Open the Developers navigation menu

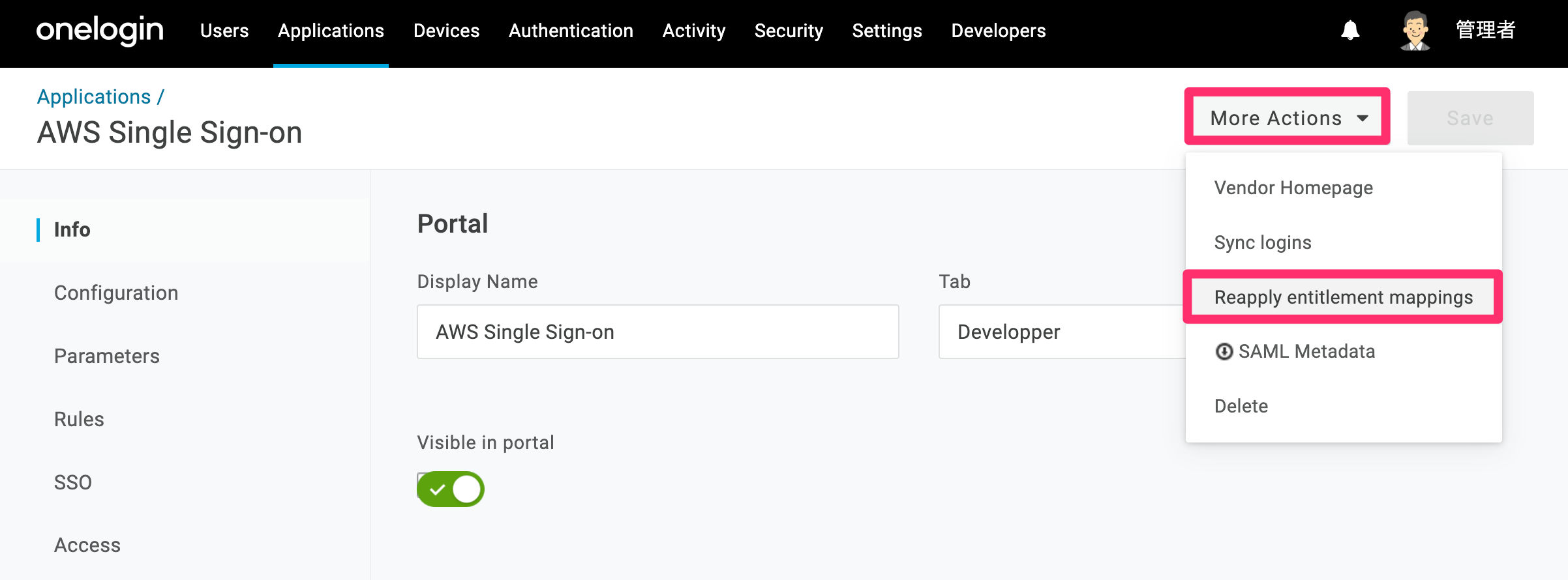998,31
